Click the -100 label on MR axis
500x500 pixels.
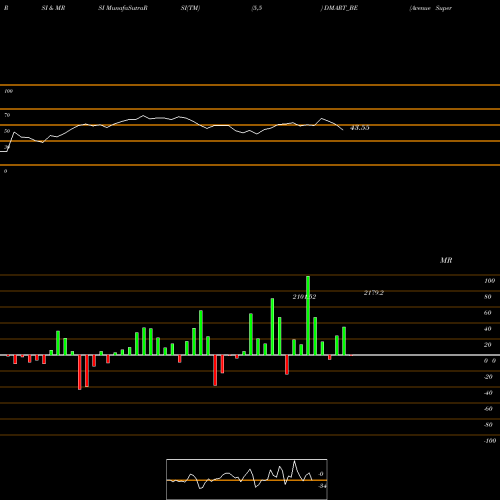(490, 441)
